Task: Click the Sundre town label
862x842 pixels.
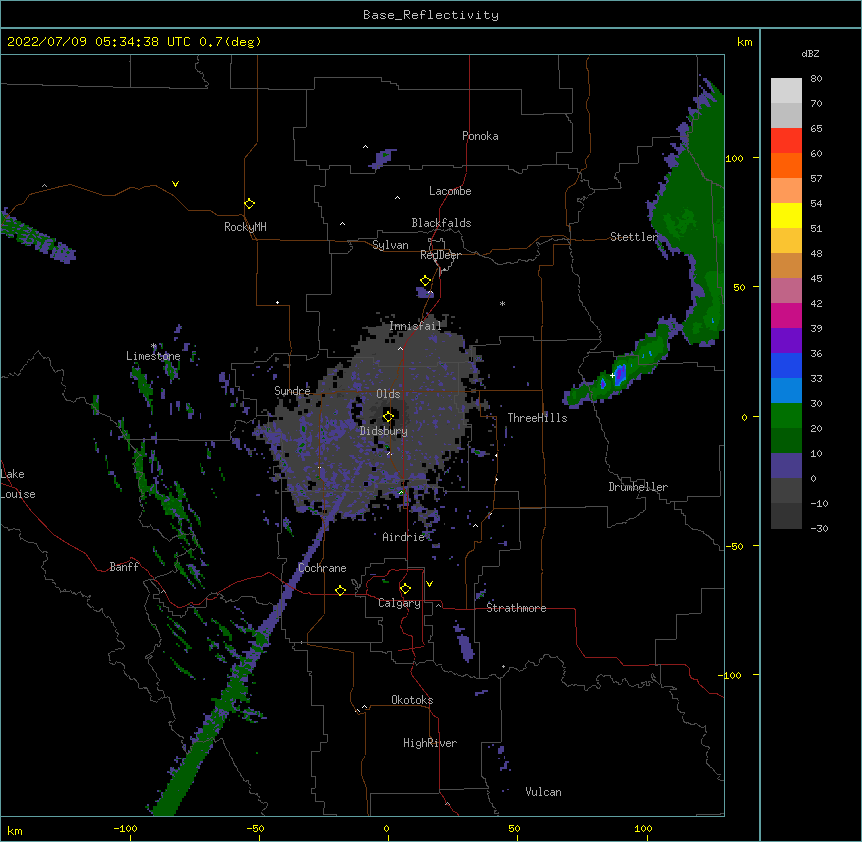Action: coord(292,391)
